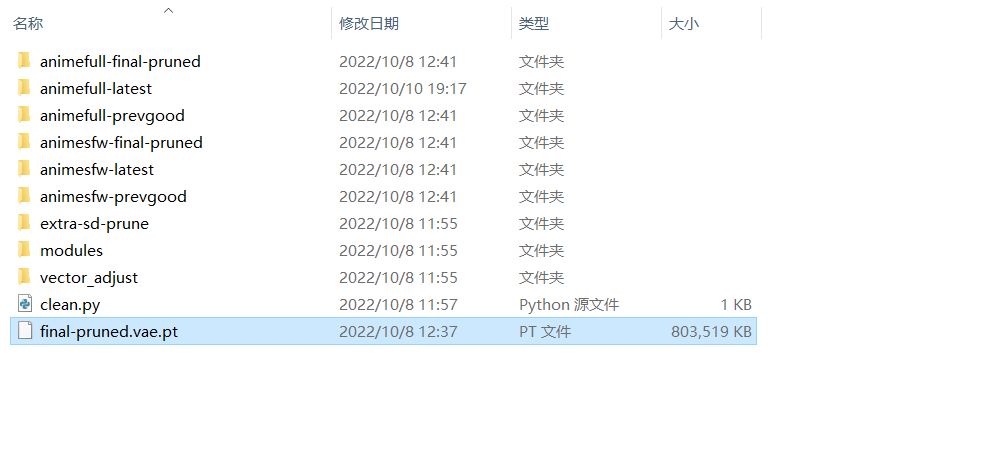This screenshot has height=455, width=1004.
Task: Select the clean.py file name
Action: [70, 305]
